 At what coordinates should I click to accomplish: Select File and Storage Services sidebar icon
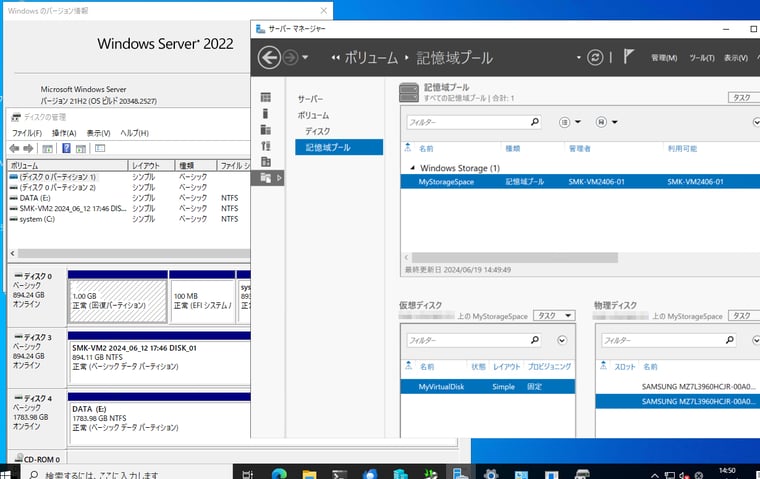click(266, 178)
